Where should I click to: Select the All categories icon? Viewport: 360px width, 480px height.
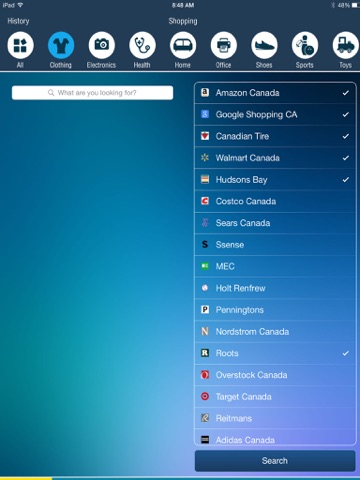(x=20, y=45)
